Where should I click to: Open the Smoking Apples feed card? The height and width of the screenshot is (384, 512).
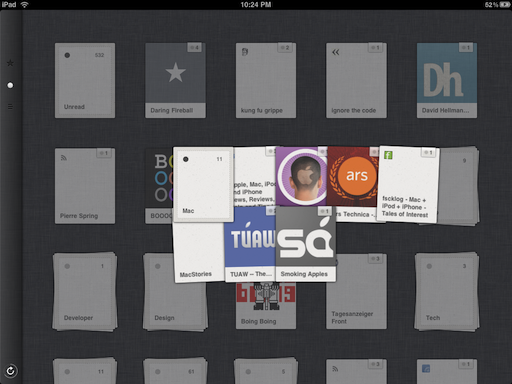(x=306, y=244)
